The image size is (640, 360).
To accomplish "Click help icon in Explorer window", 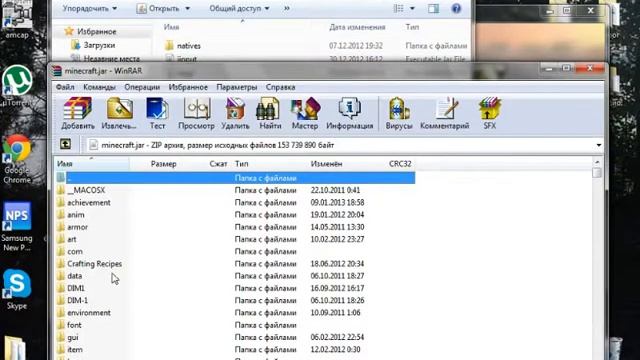I will [456, 8].
